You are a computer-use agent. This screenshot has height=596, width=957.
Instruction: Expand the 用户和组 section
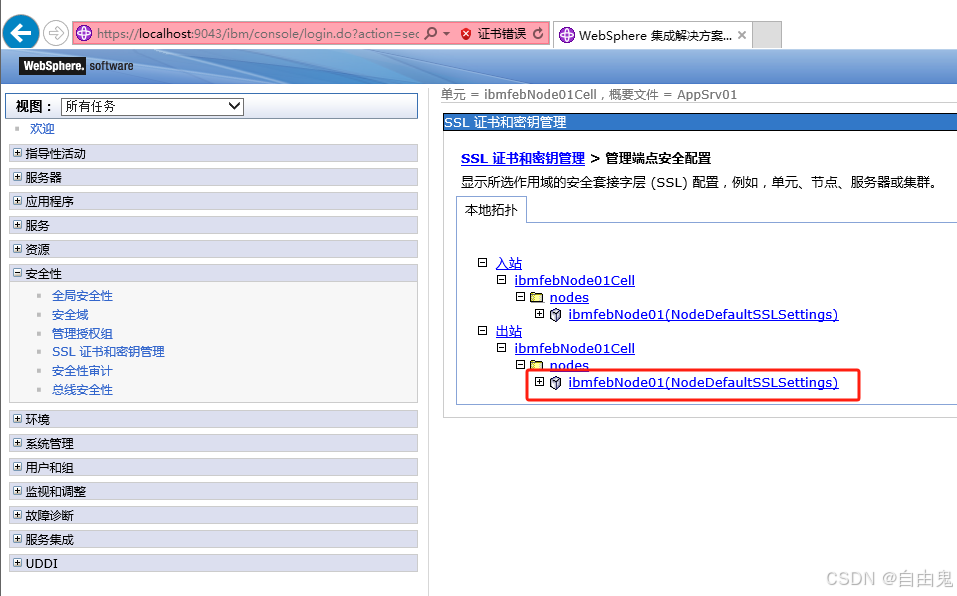click(x=17, y=467)
